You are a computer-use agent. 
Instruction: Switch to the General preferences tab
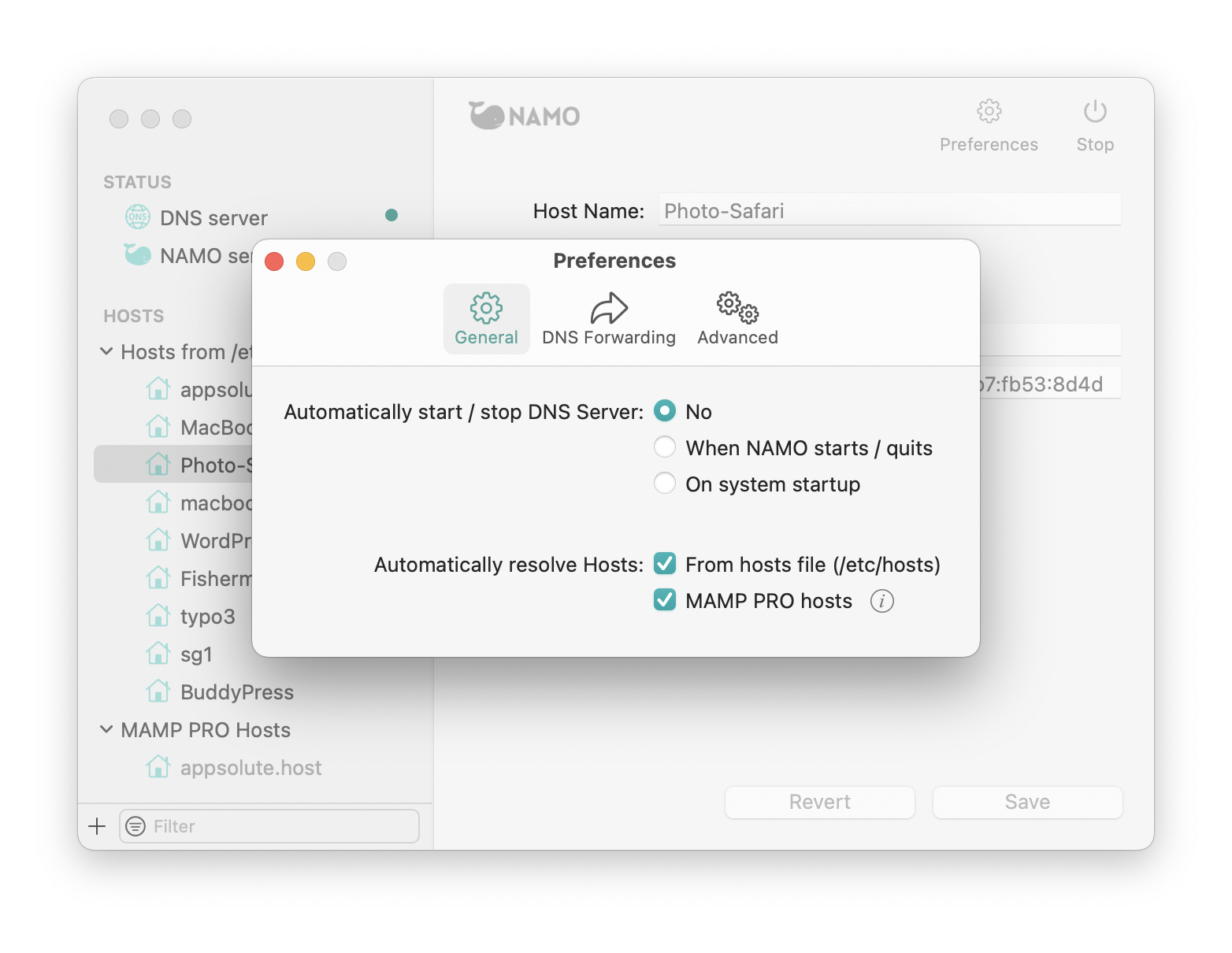click(486, 319)
